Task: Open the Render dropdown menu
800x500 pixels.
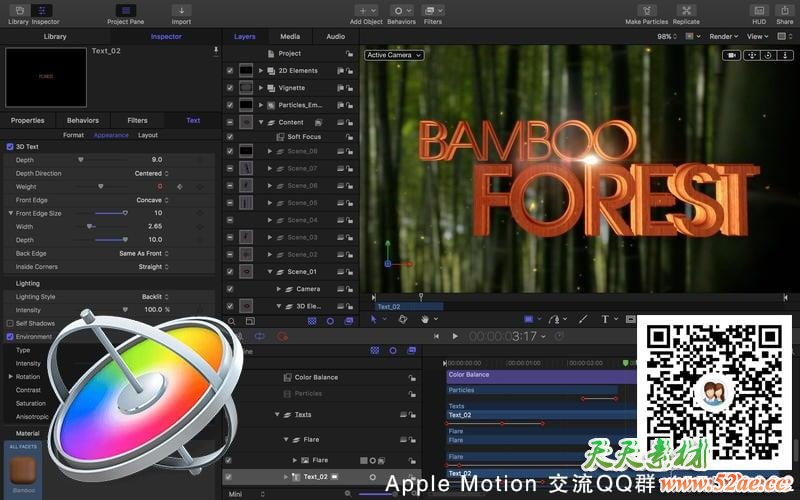Action: (x=723, y=36)
